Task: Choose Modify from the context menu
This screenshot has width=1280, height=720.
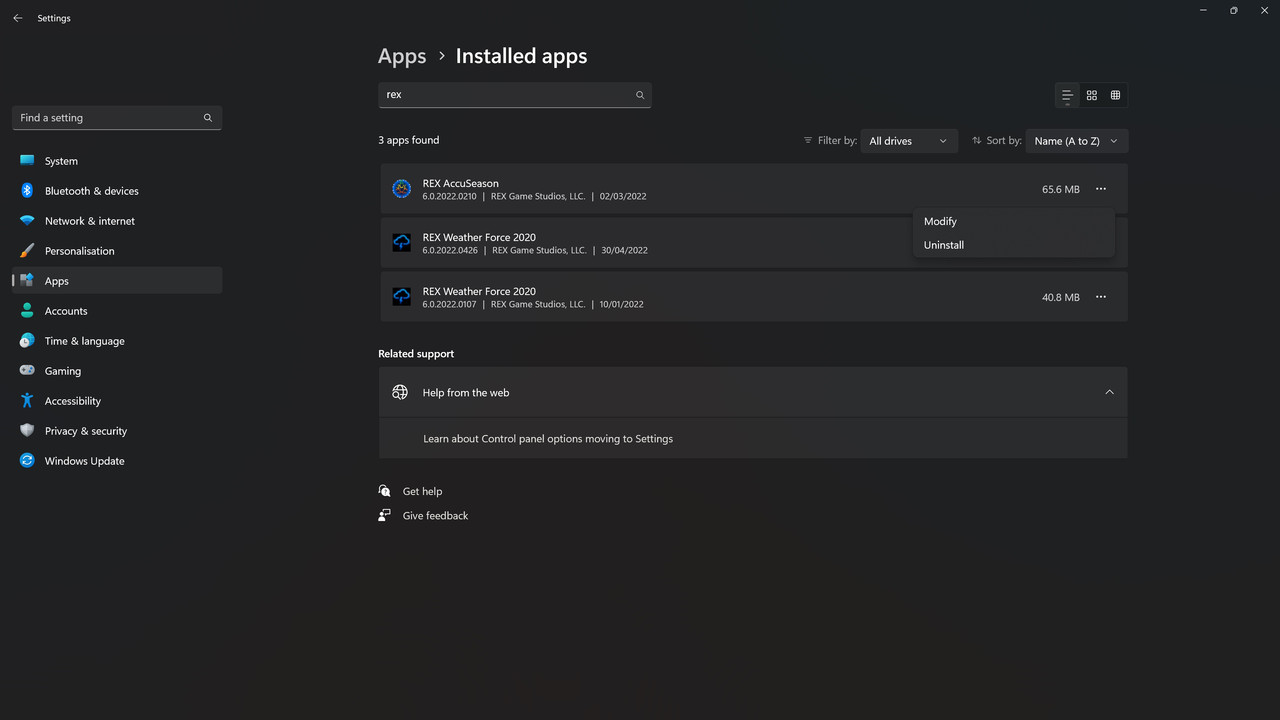Action: coord(1013,221)
